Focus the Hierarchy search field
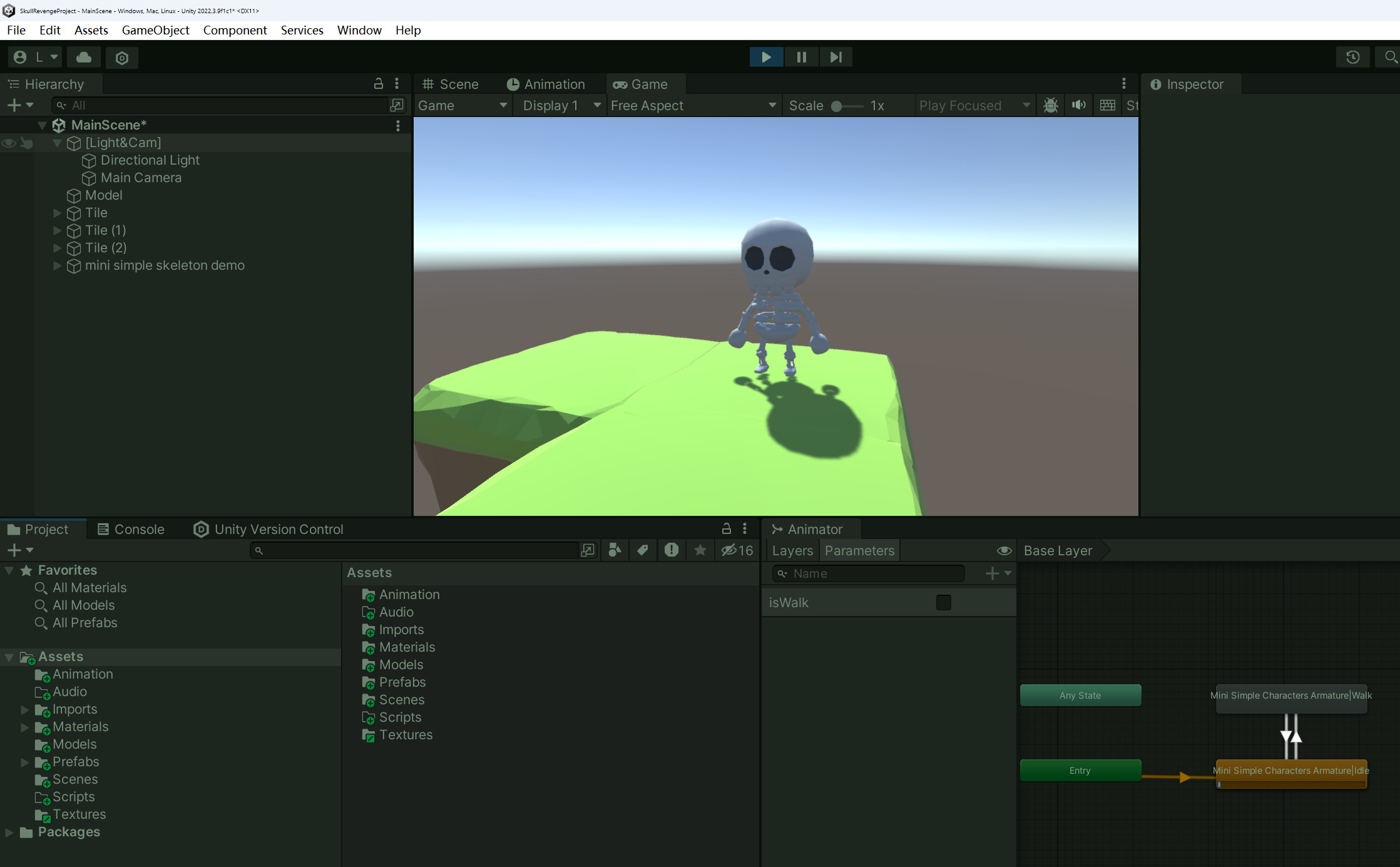The image size is (1400, 867). (220, 105)
